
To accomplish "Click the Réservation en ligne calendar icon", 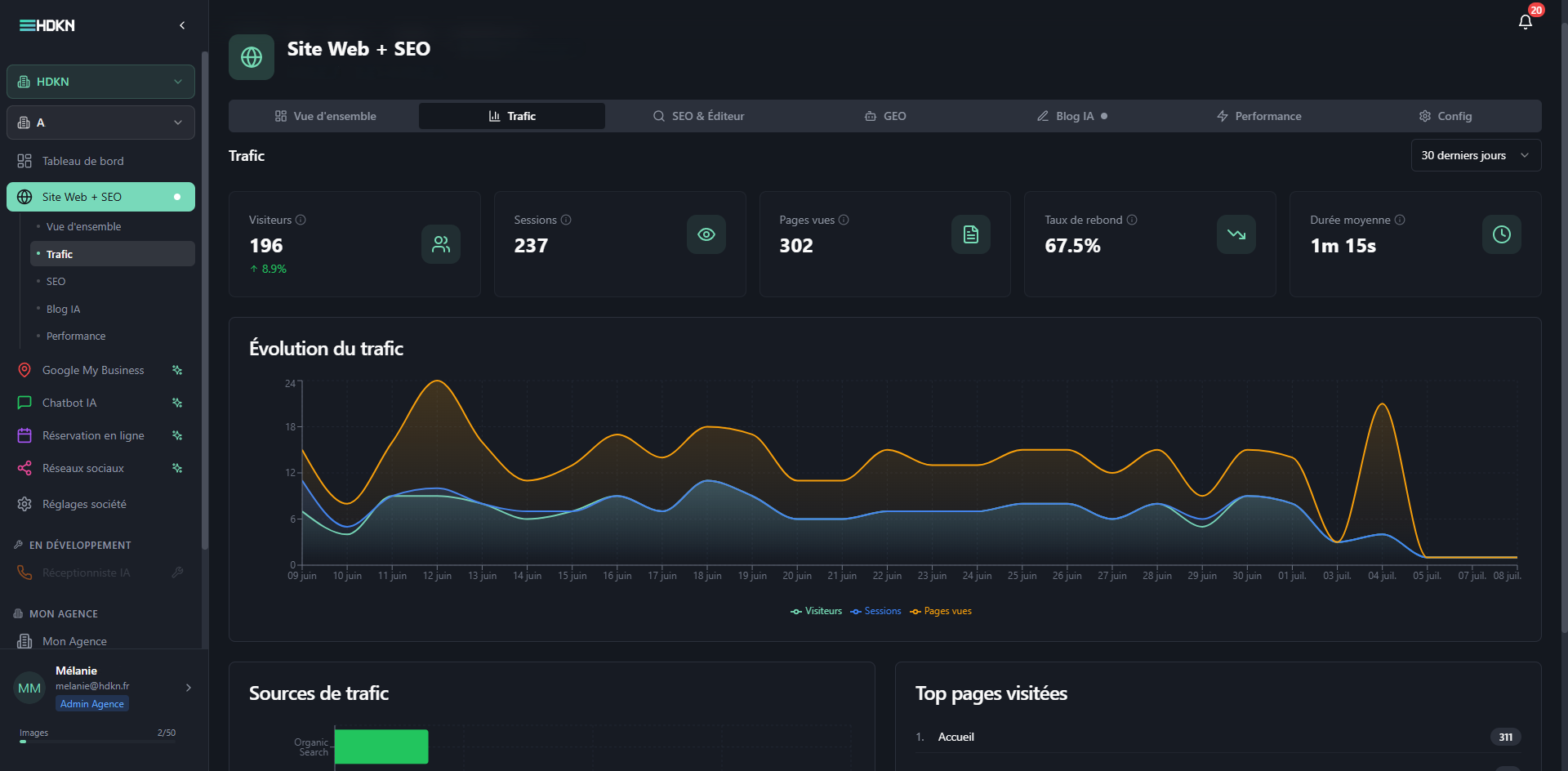I will pyautogui.click(x=24, y=435).
